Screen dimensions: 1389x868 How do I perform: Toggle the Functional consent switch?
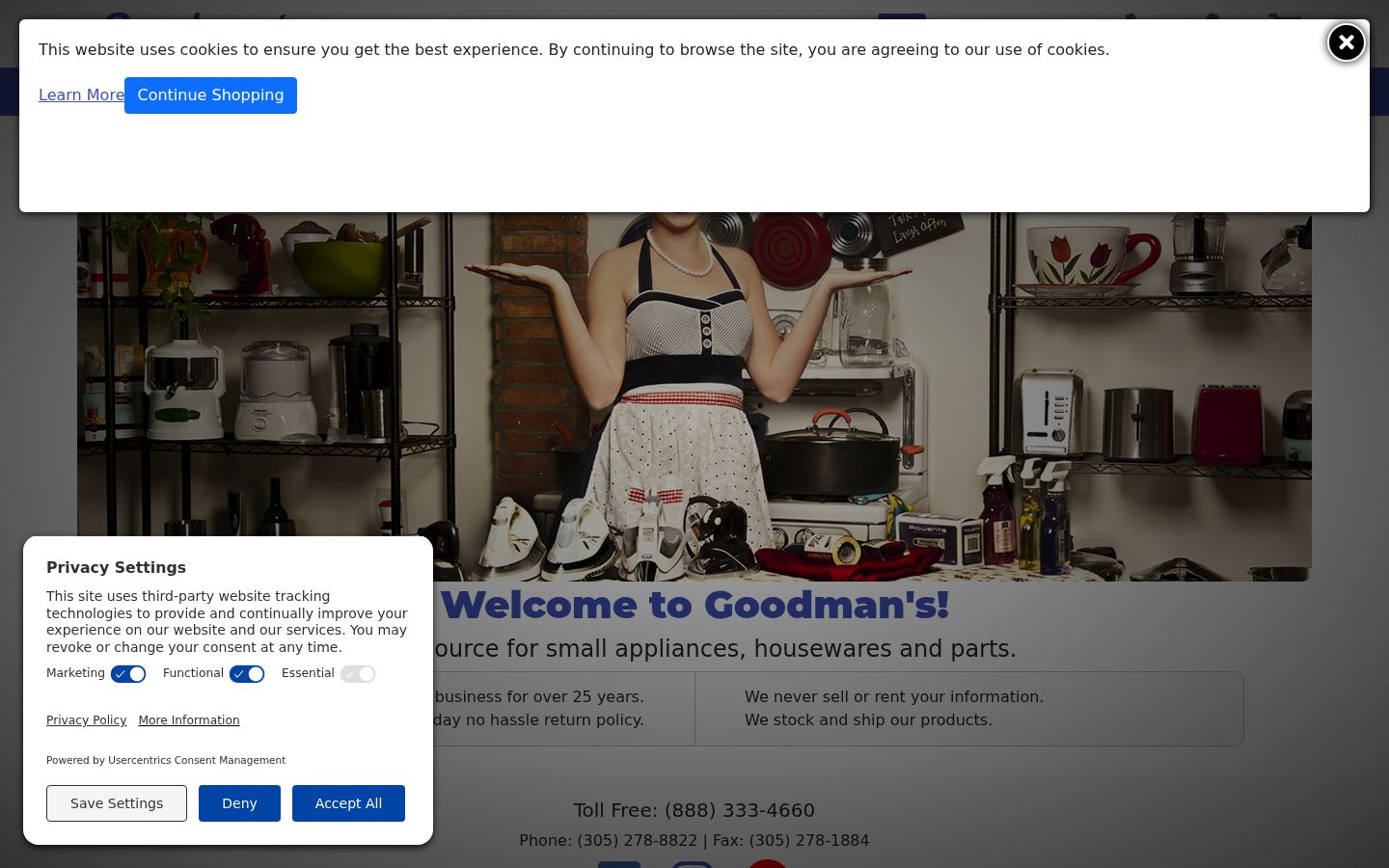(247, 674)
